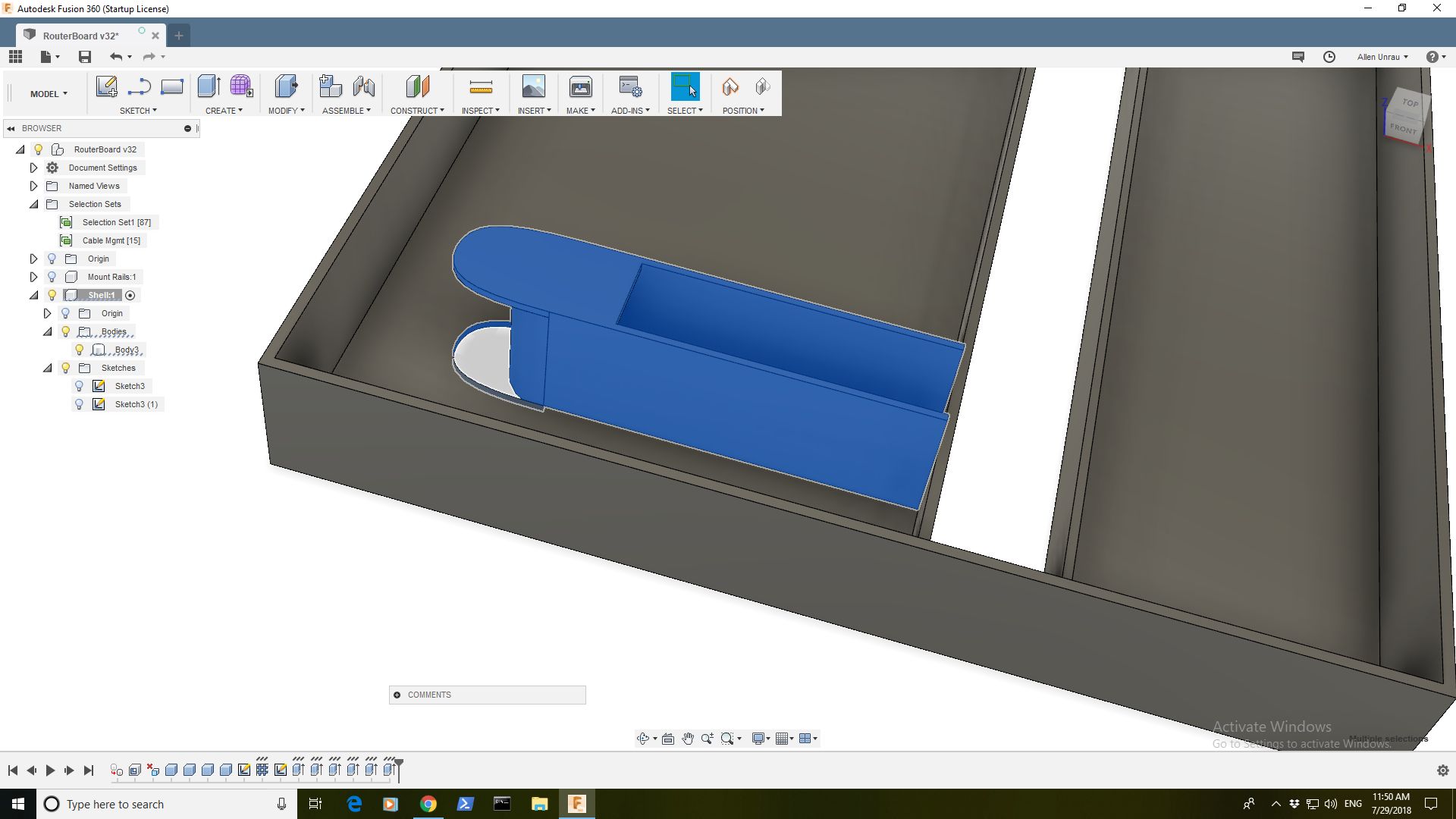Click the Press Pull modify icon
This screenshot has height=819, width=1456.
(x=286, y=86)
